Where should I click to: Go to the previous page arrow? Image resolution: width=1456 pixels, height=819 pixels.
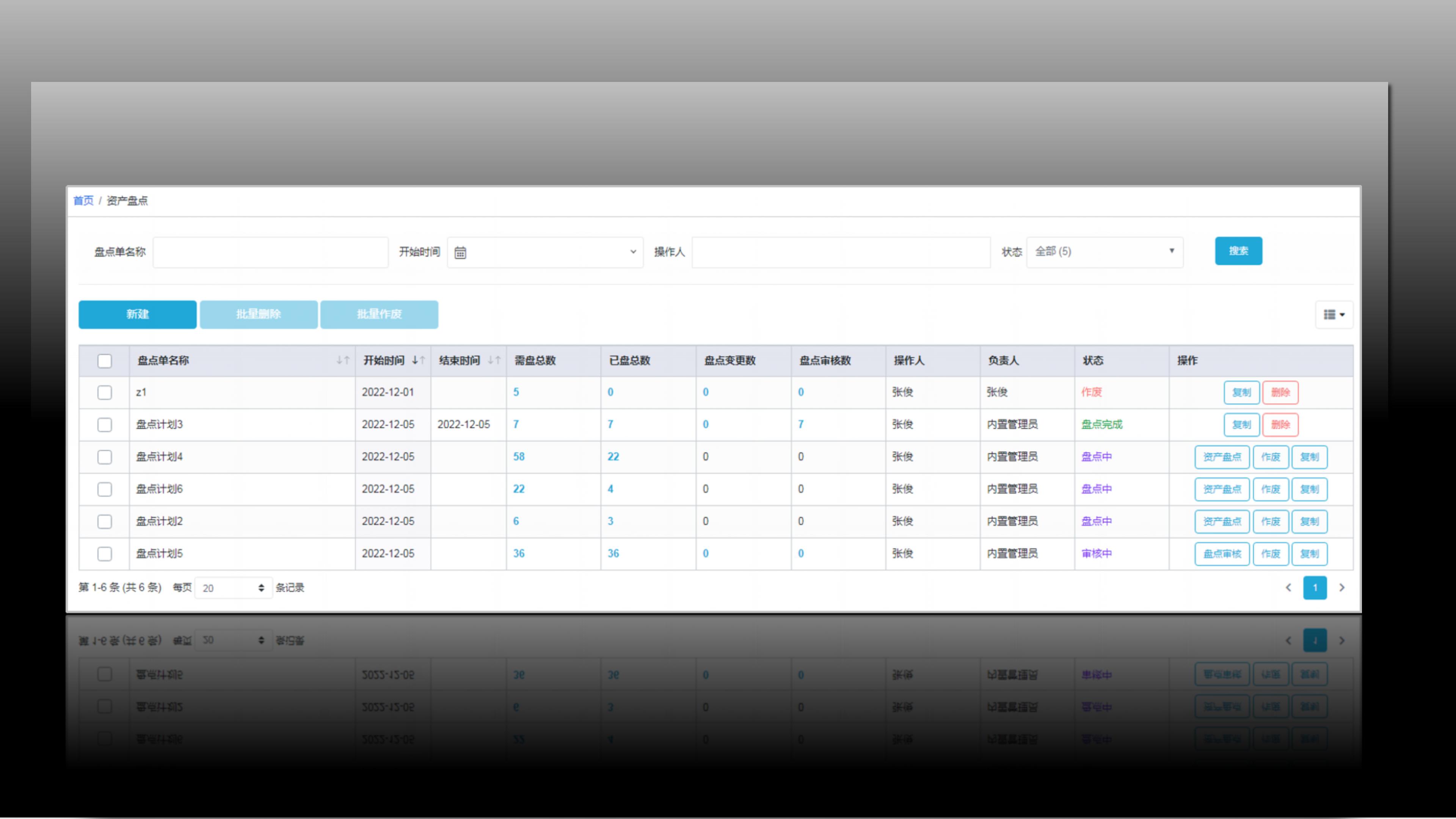coord(1288,588)
